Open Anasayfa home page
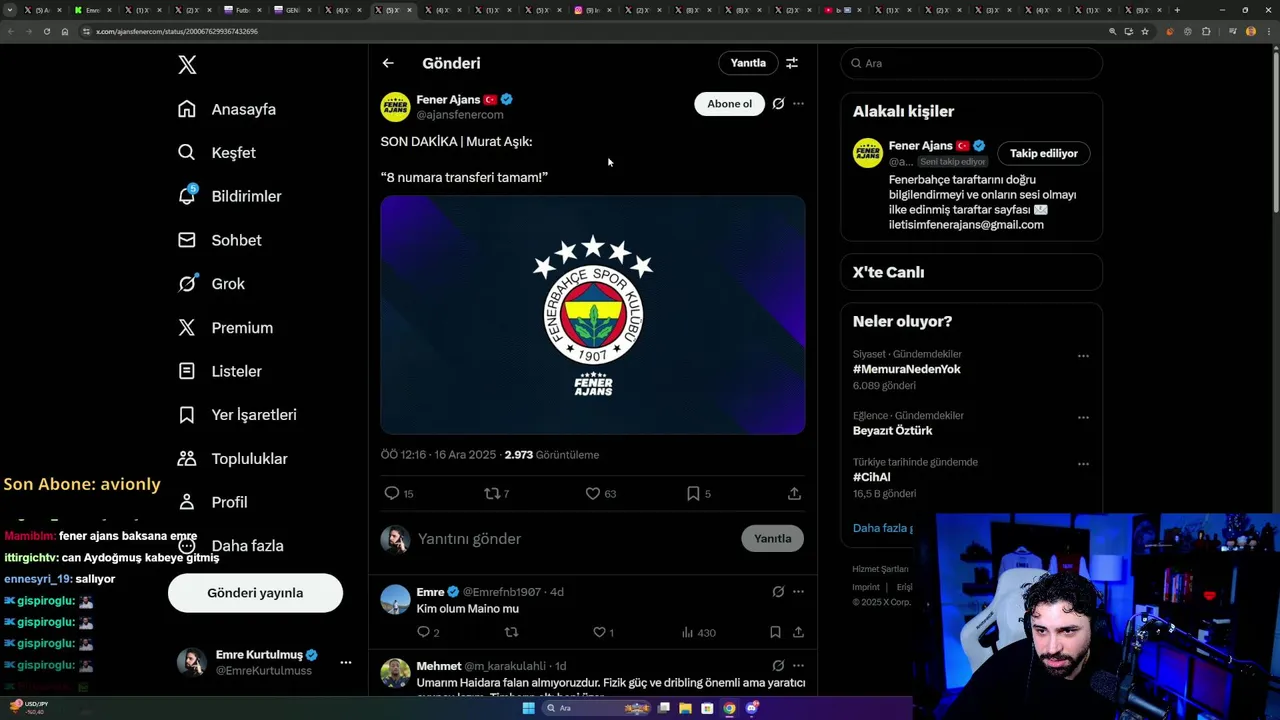This screenshot has width=1280, height=720. pyautogui.click(x=227, y=109)
